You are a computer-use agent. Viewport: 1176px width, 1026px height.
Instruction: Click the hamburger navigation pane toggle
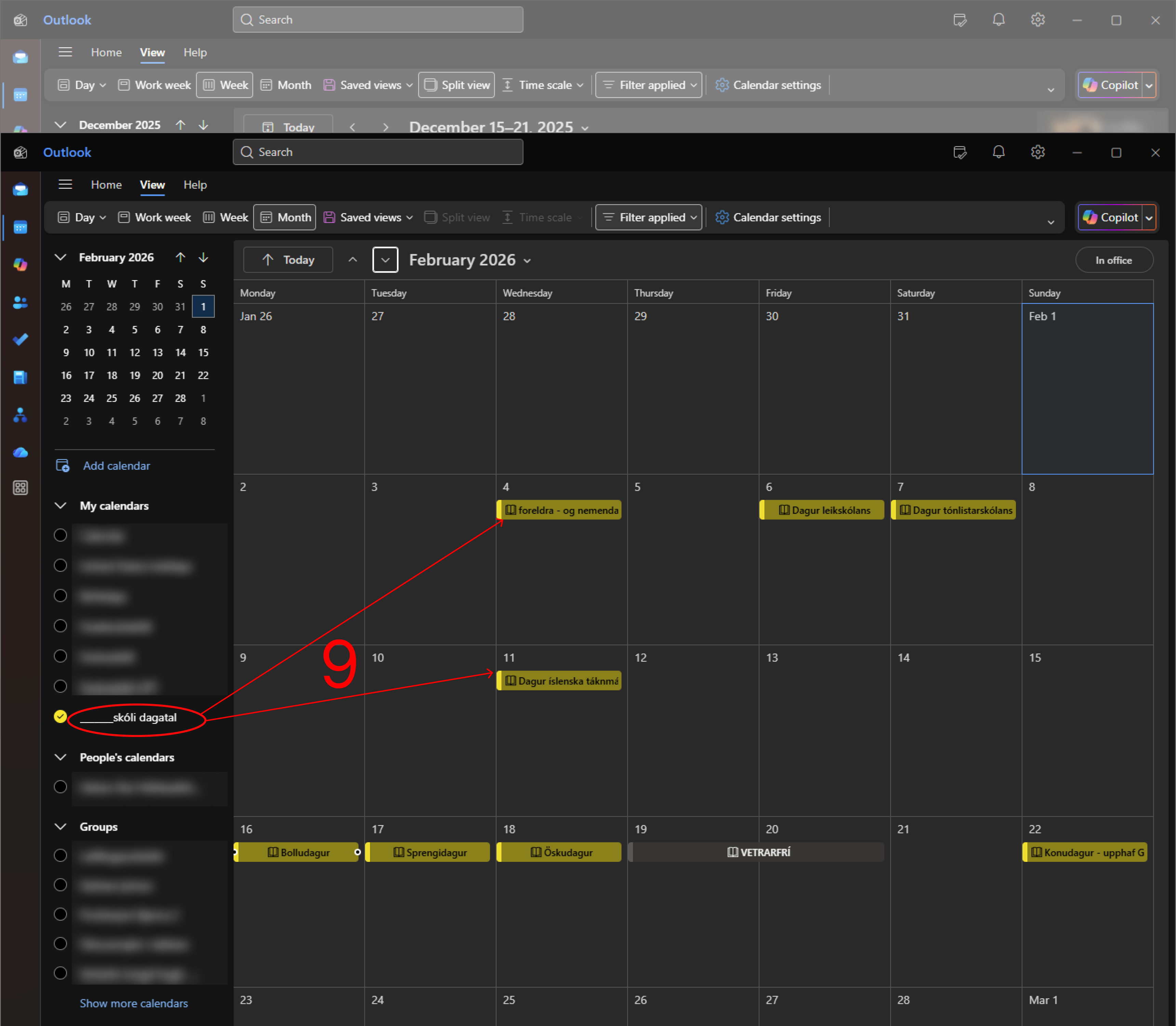(x=65, y=184)
